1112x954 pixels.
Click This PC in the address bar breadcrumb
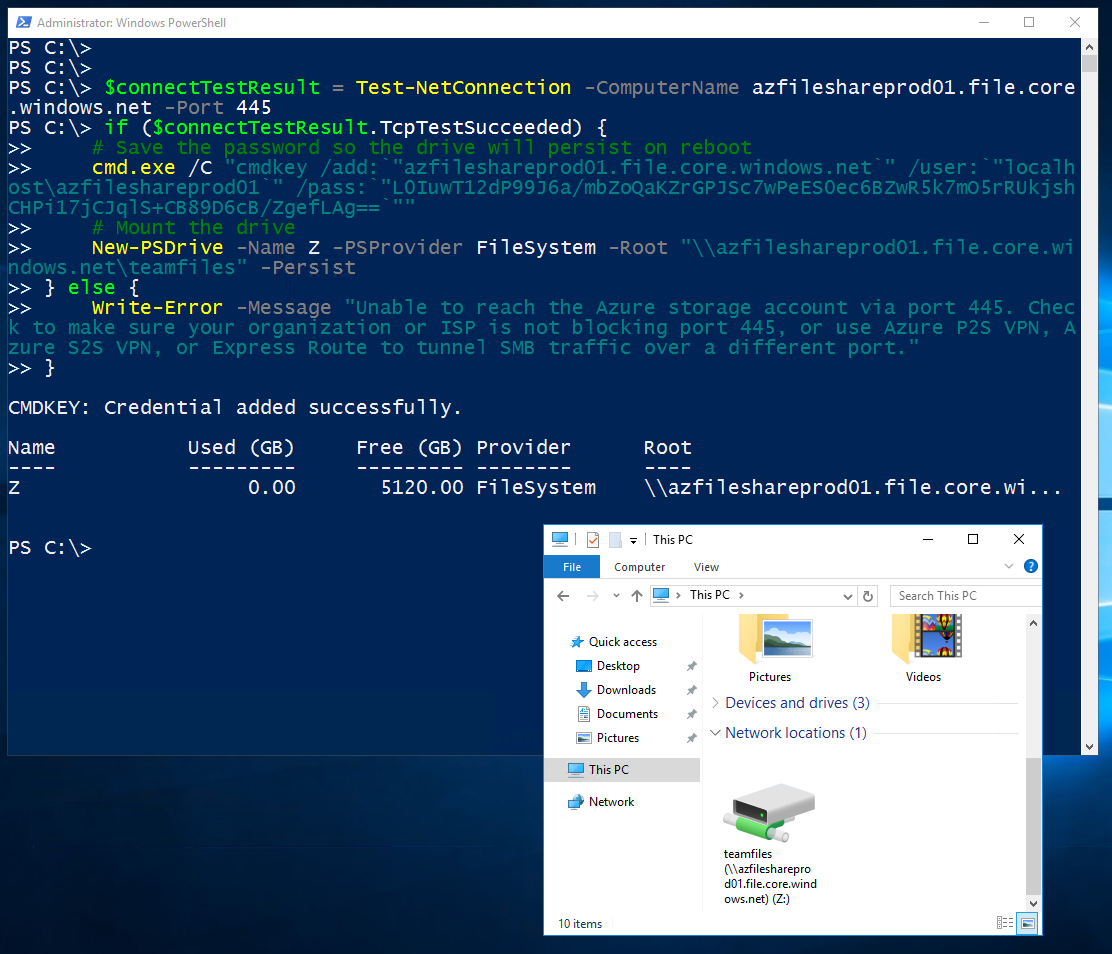[709, 595]
